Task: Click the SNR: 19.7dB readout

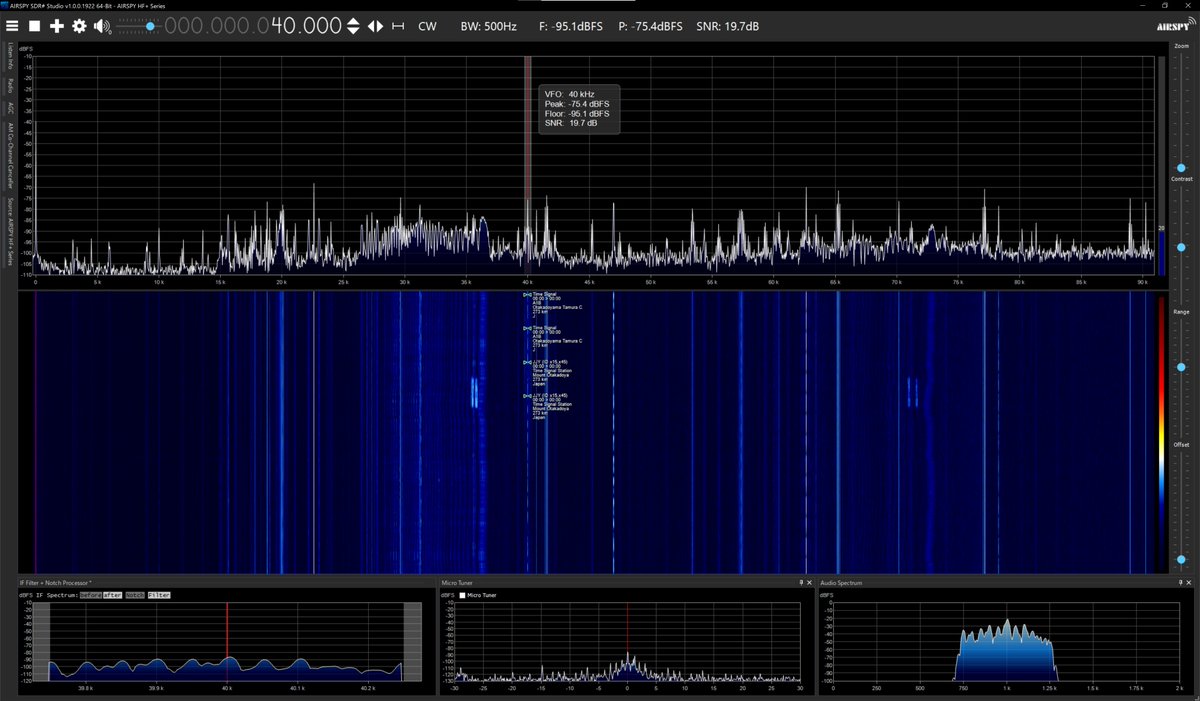Action: coord(728,26)
